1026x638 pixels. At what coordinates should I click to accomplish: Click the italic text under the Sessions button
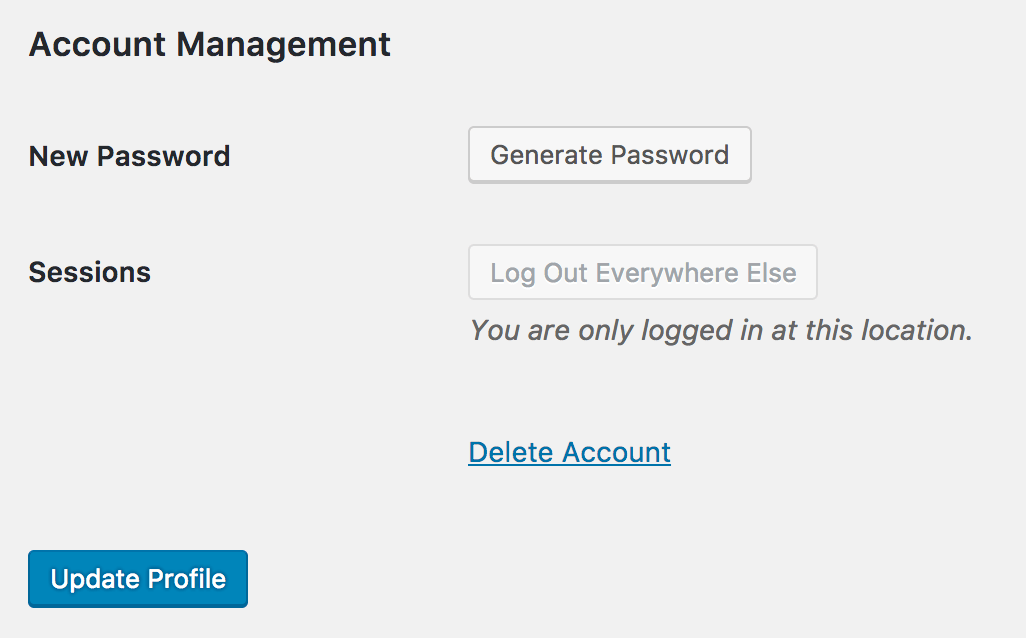(721, 330)
